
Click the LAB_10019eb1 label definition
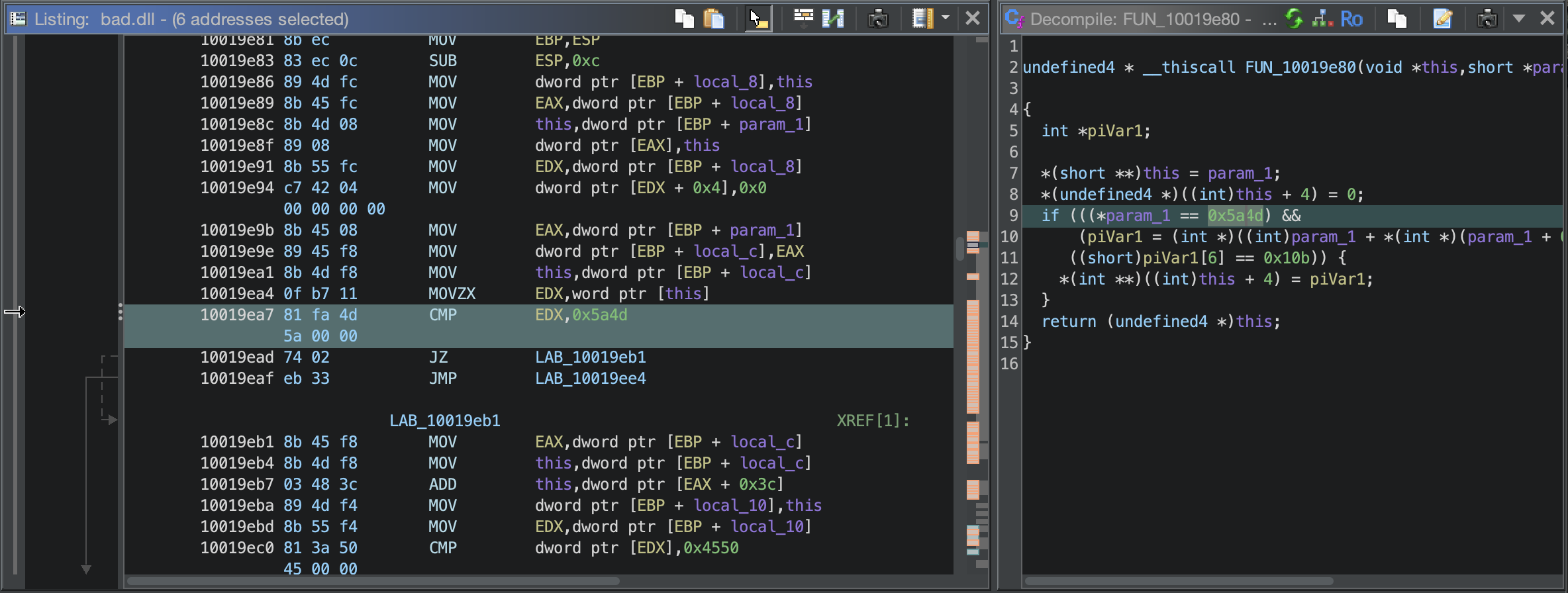tap(445, 421)
